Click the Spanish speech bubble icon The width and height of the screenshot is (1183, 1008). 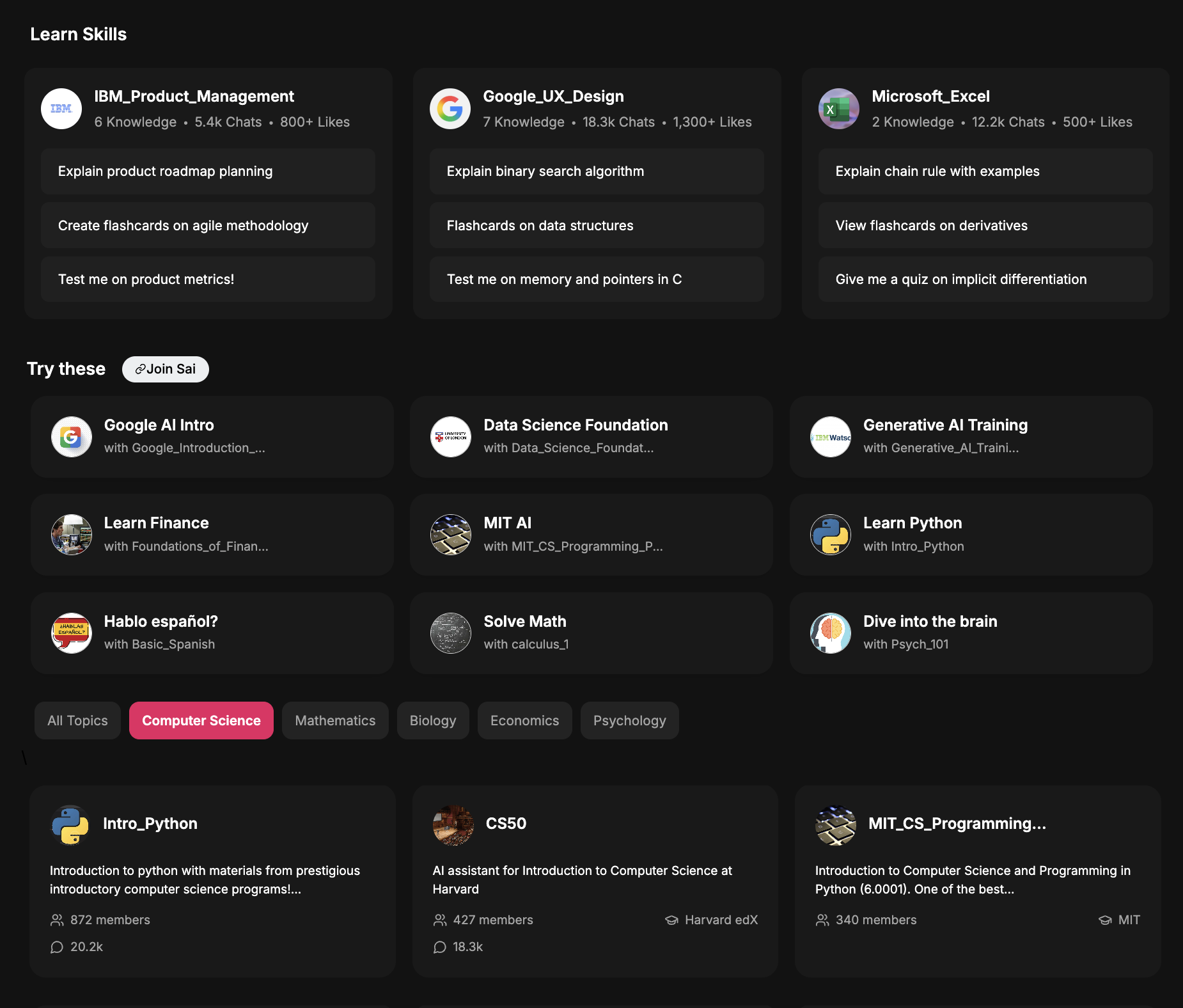72,633
